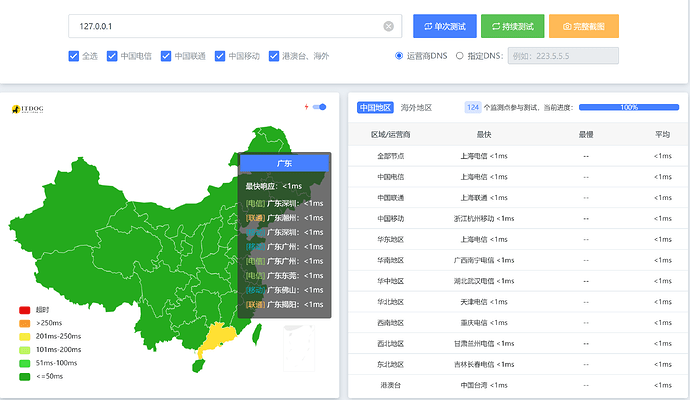Viewport: 690px width, 400px height.
Task: Click the 124 monitoring nodes badge
Action: click(473, 107)
